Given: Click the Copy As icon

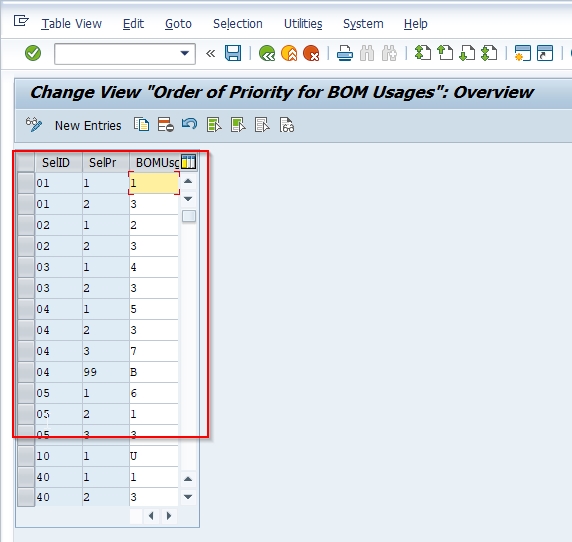Looking at the screenshot, I should [x=142, y=125].
